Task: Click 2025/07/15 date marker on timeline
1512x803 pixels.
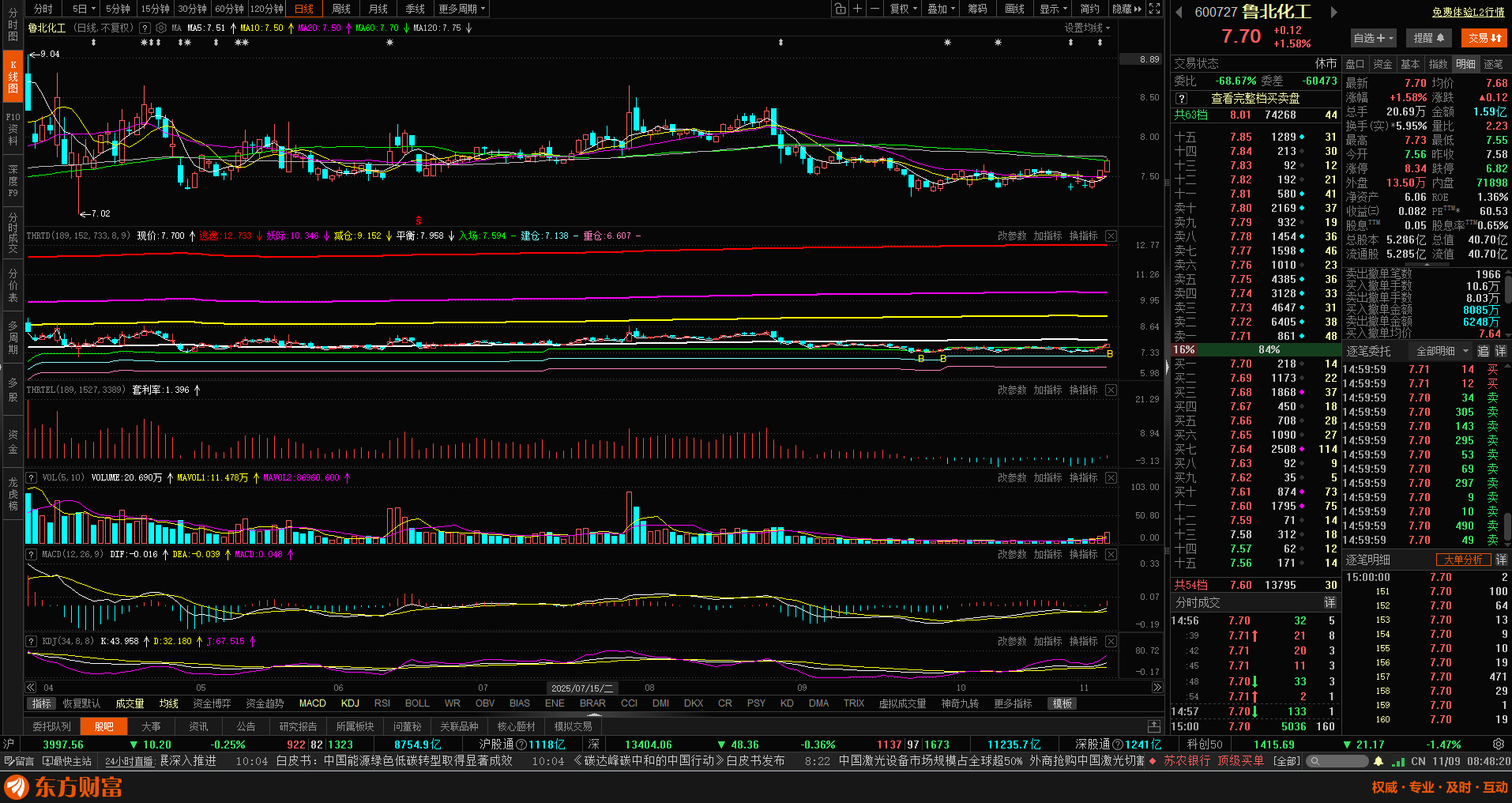Action: point(582,688)
